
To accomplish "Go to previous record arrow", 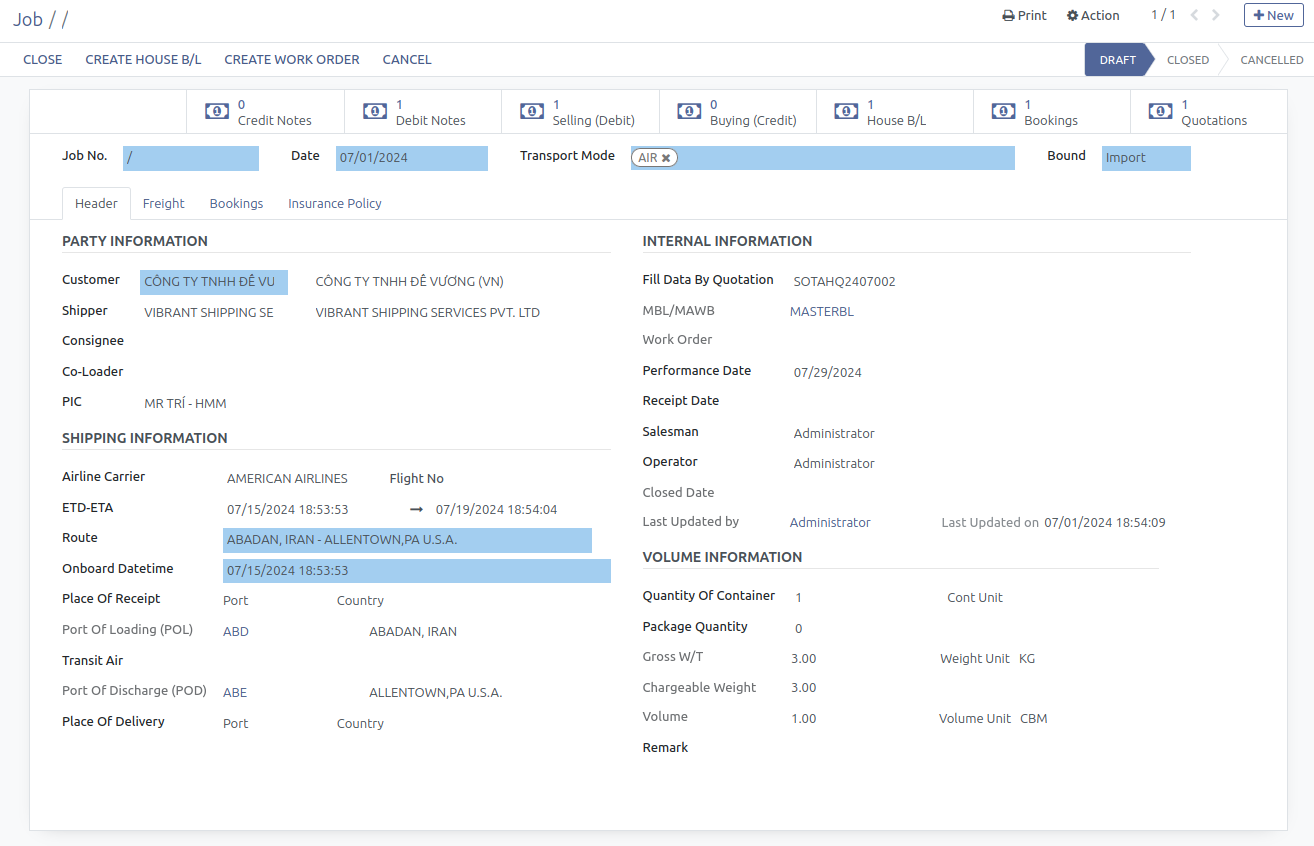I will 1194,15.
